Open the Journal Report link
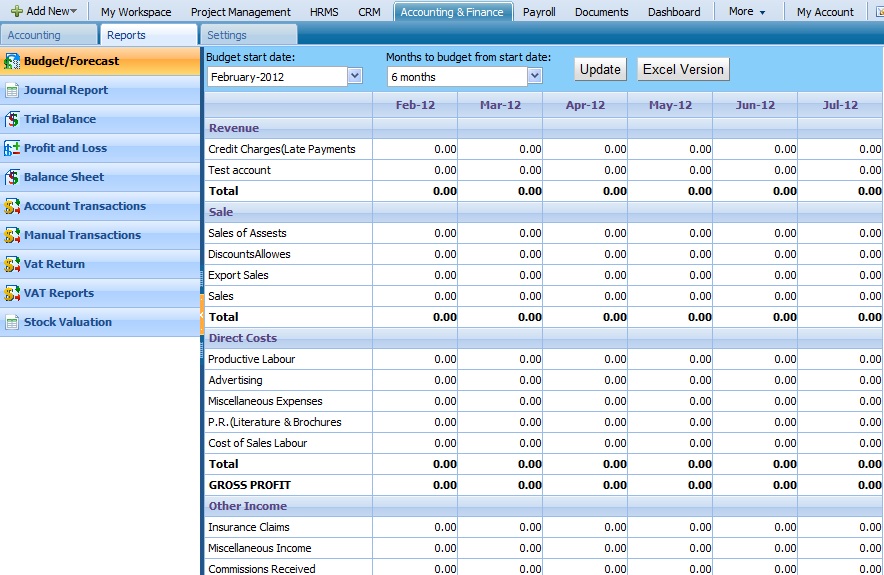884x575 pixels. tap(66, 90)
